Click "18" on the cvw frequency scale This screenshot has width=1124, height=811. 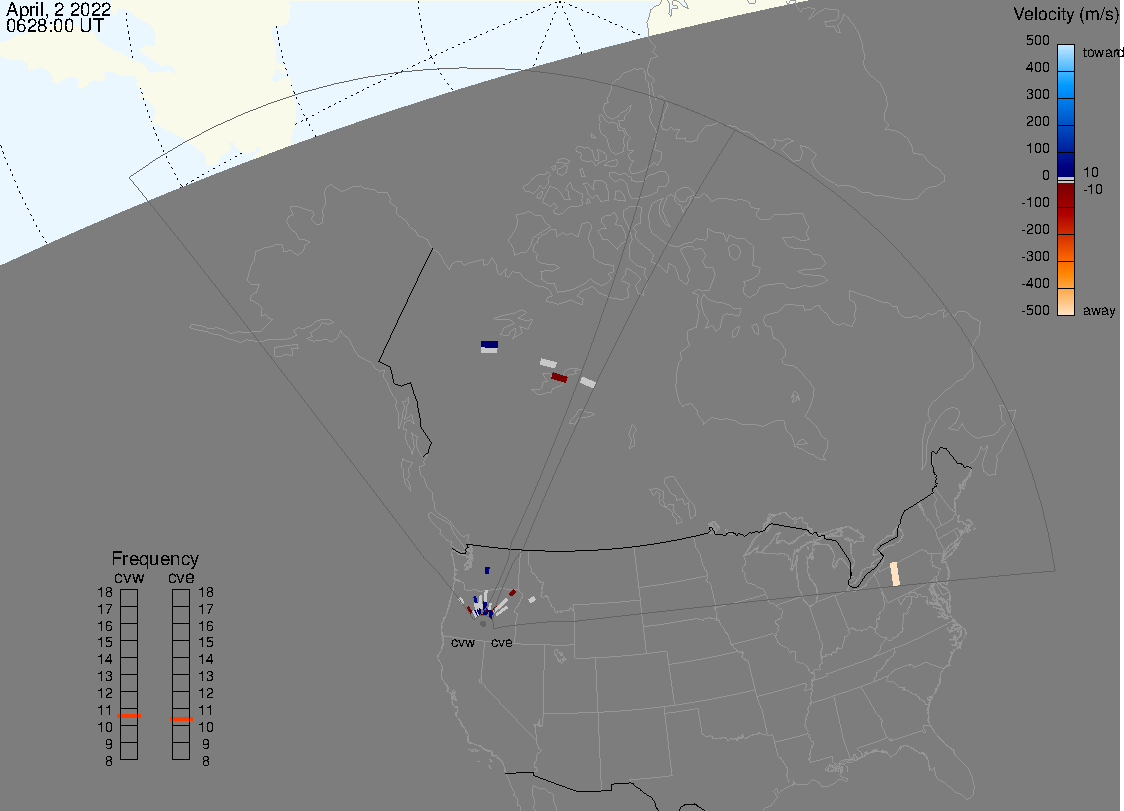coord(105,592)
